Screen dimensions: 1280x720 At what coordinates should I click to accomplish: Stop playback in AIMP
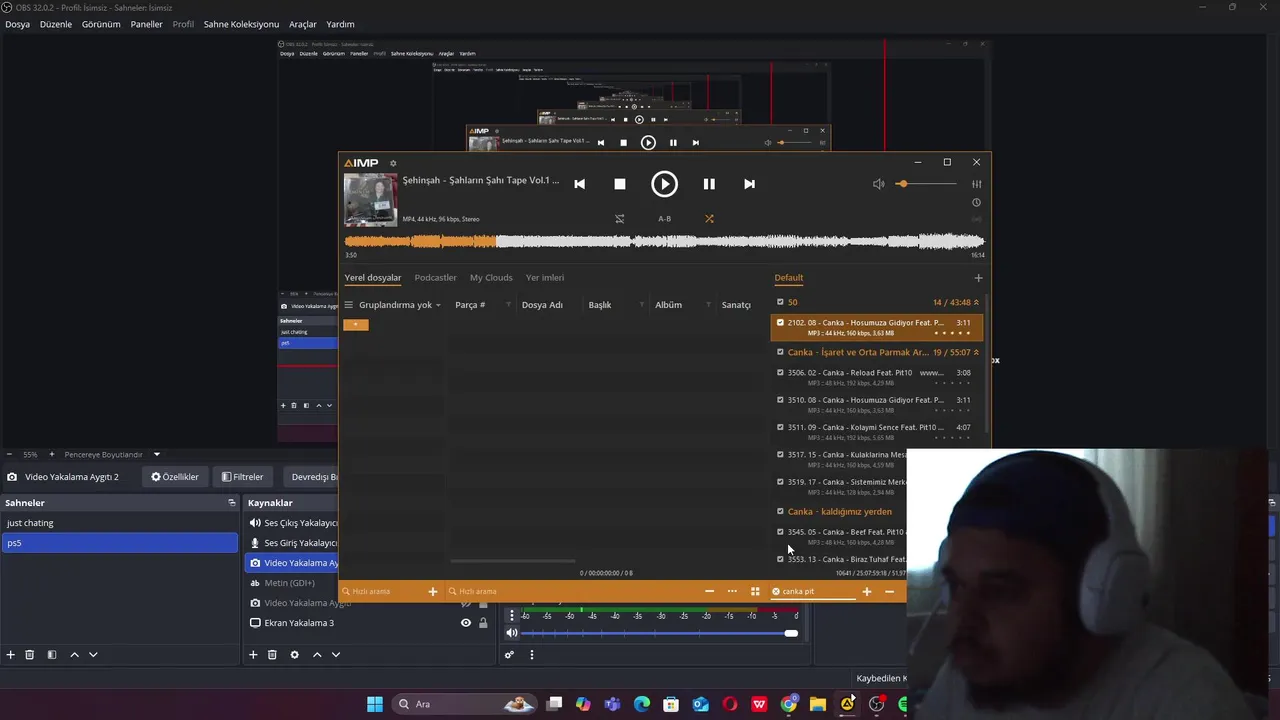point(620,184)
